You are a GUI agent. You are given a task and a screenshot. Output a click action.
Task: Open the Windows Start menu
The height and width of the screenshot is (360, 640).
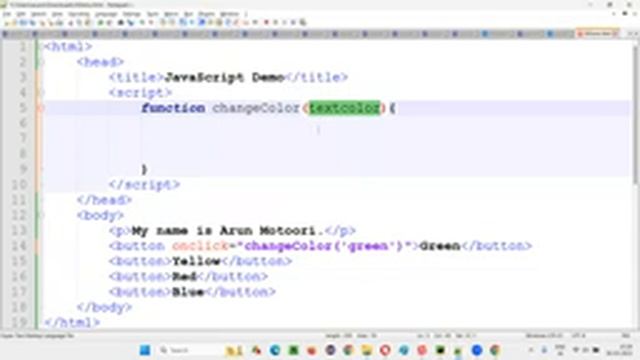pos(145,350)
